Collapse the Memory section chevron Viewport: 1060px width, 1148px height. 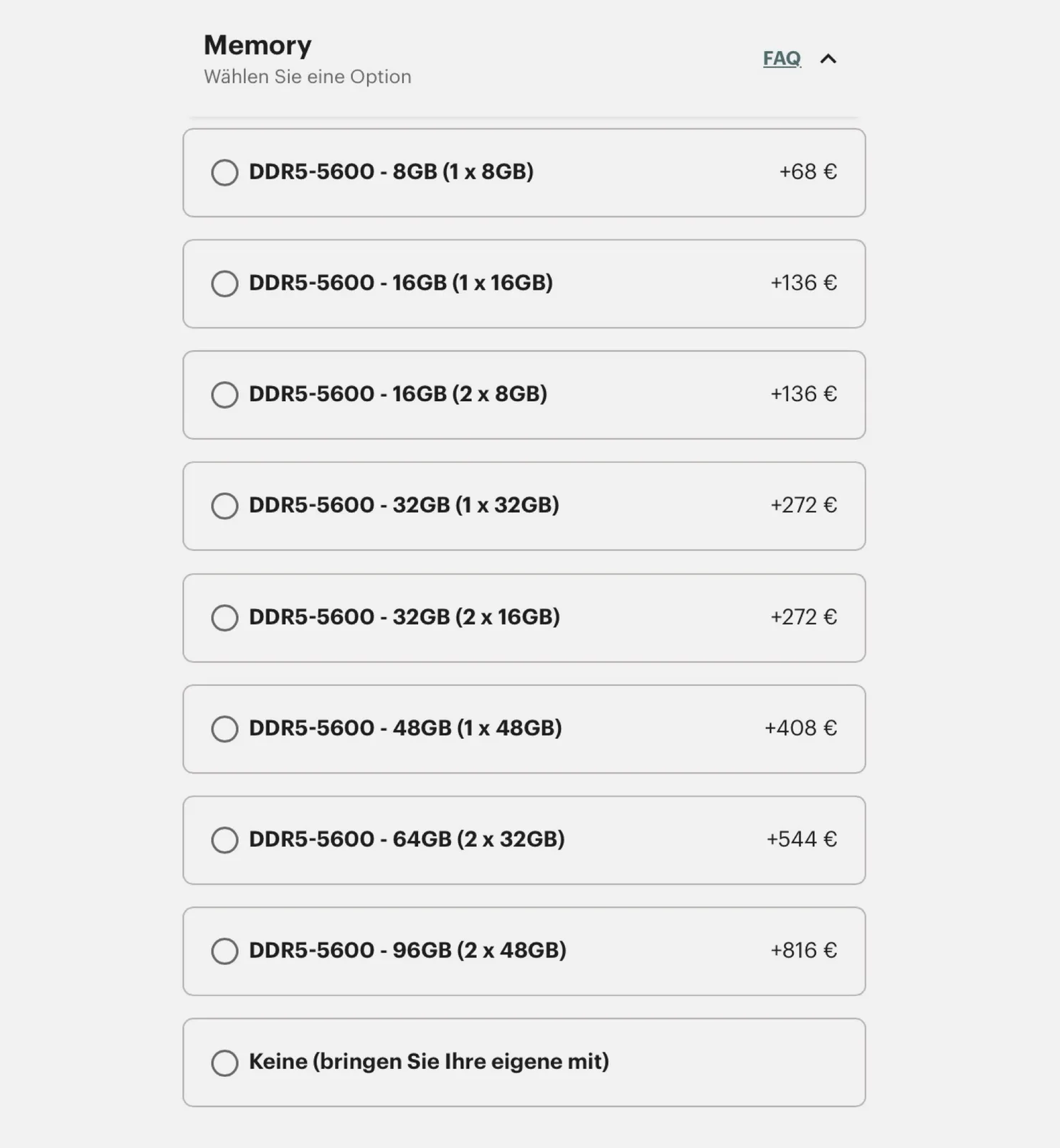point(828,59)
